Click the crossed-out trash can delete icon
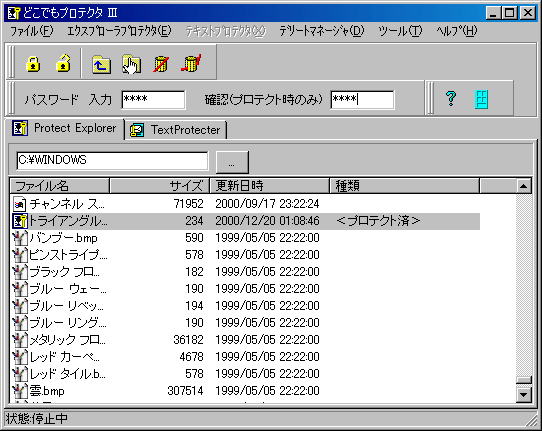 click(161, 64)
